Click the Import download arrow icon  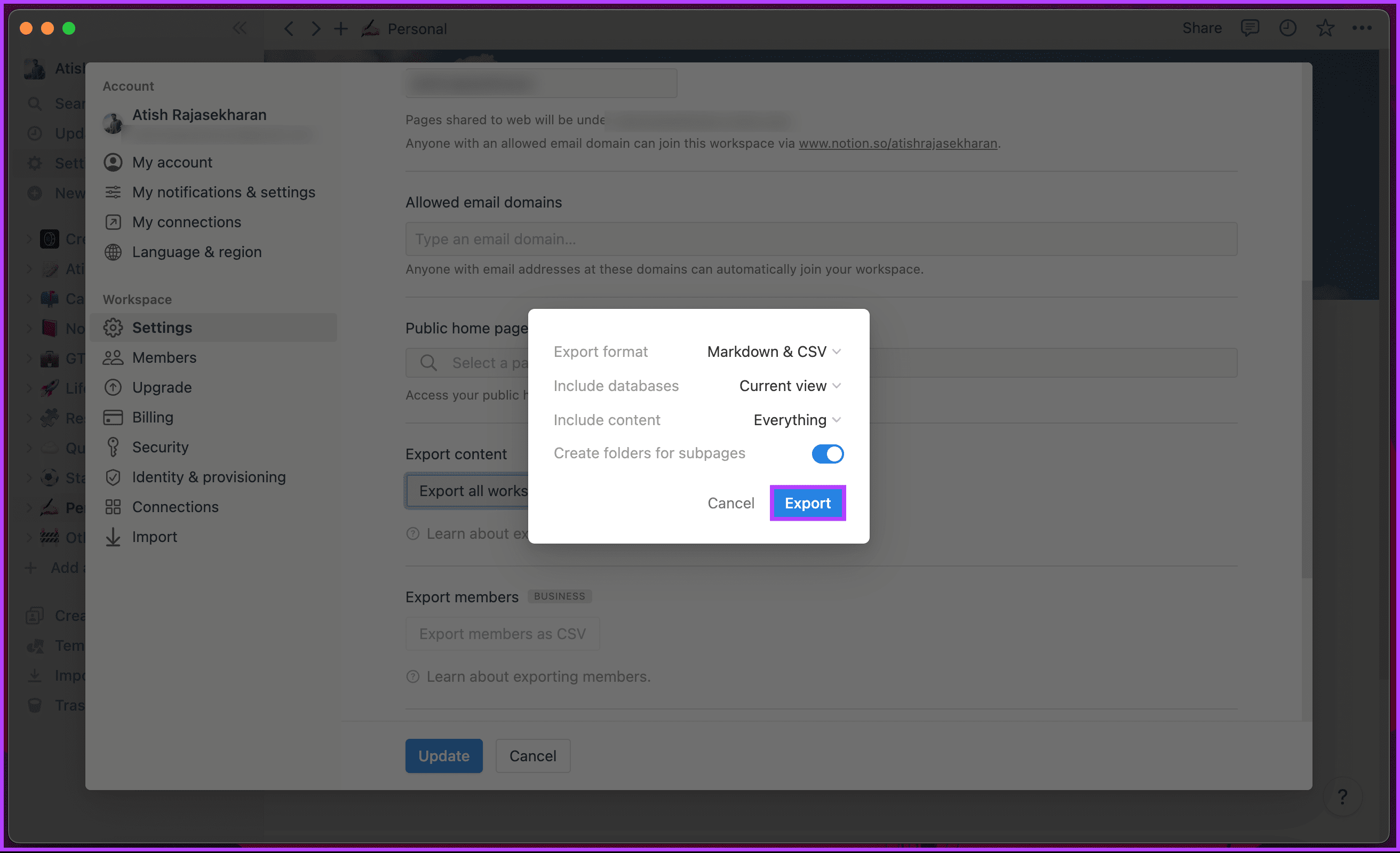pos(113,537)
